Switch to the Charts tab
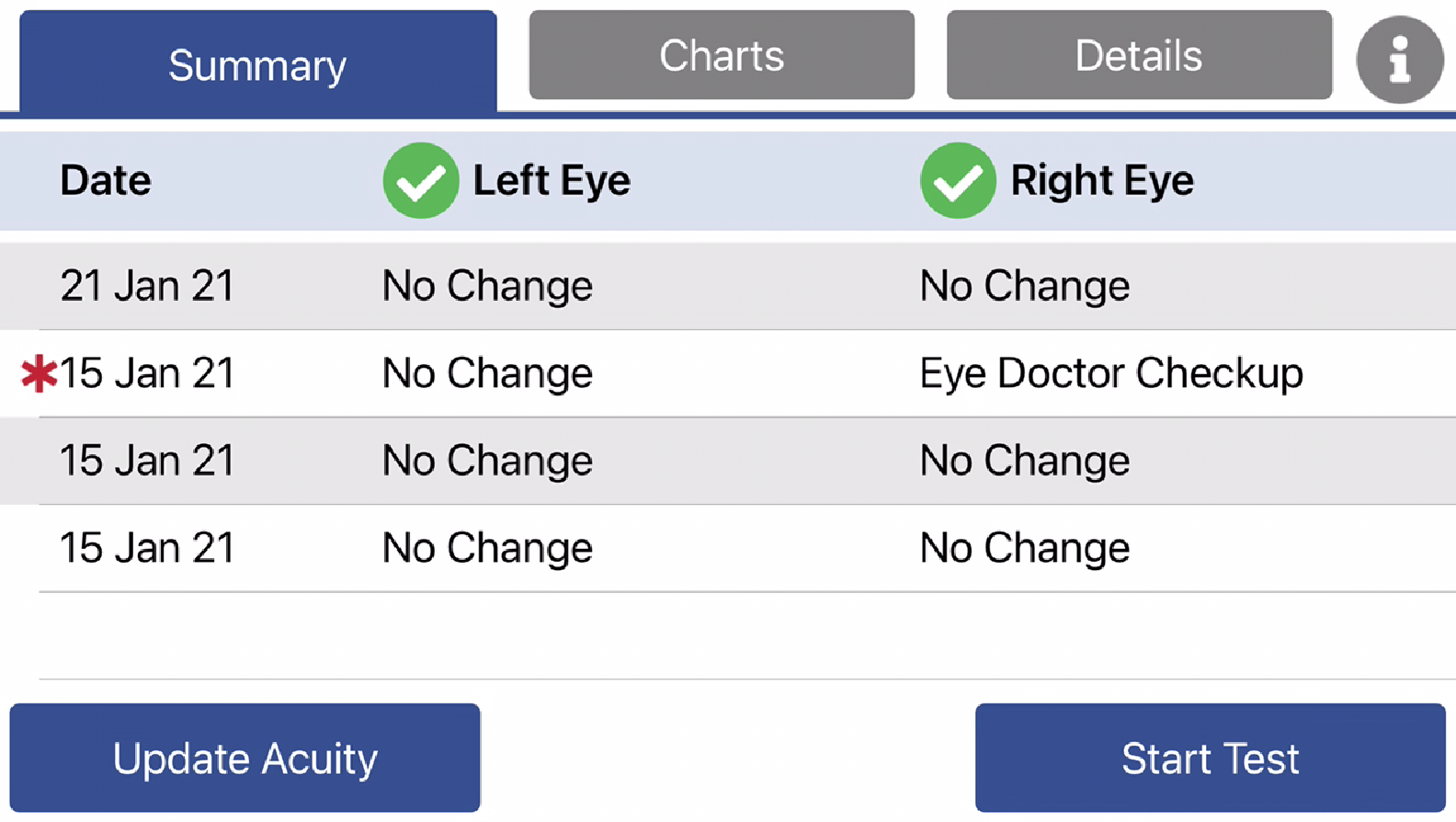The image size is (1456, 822). point(721,55)
